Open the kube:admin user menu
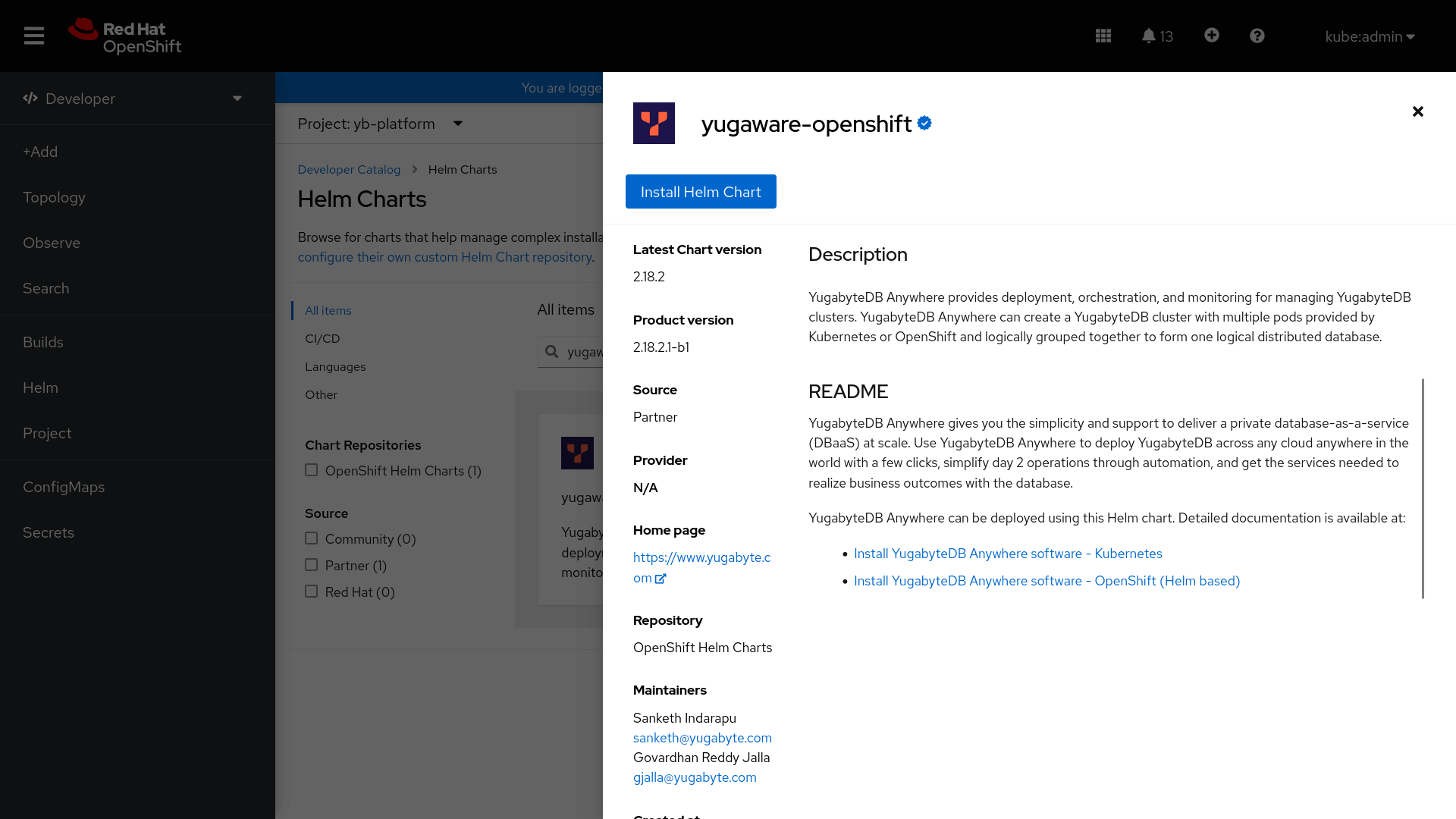The image size is (1456, 819). (x=1369, y=36)
